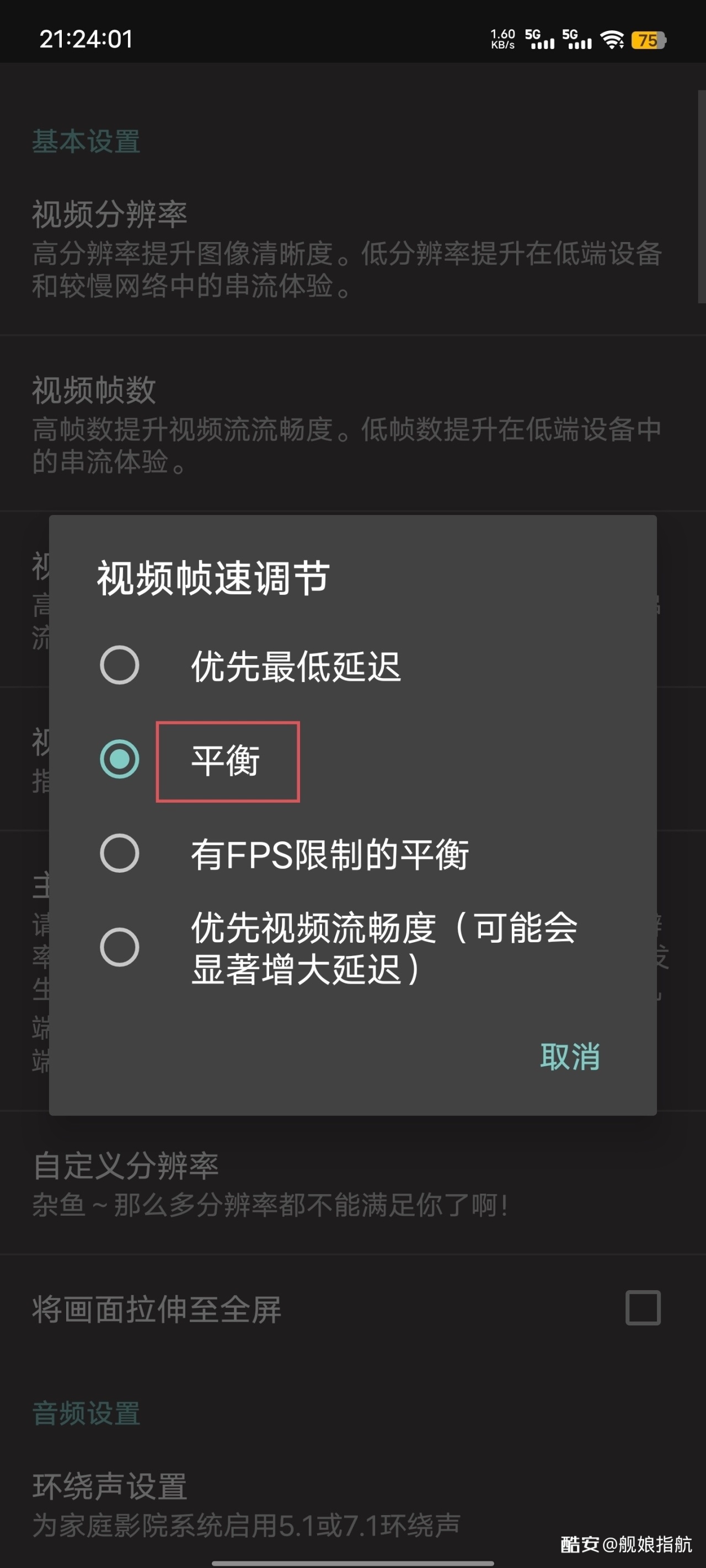Tap the 取消 button
The width and height of the screenshot is (706, 1568).
click(570, 1056)
